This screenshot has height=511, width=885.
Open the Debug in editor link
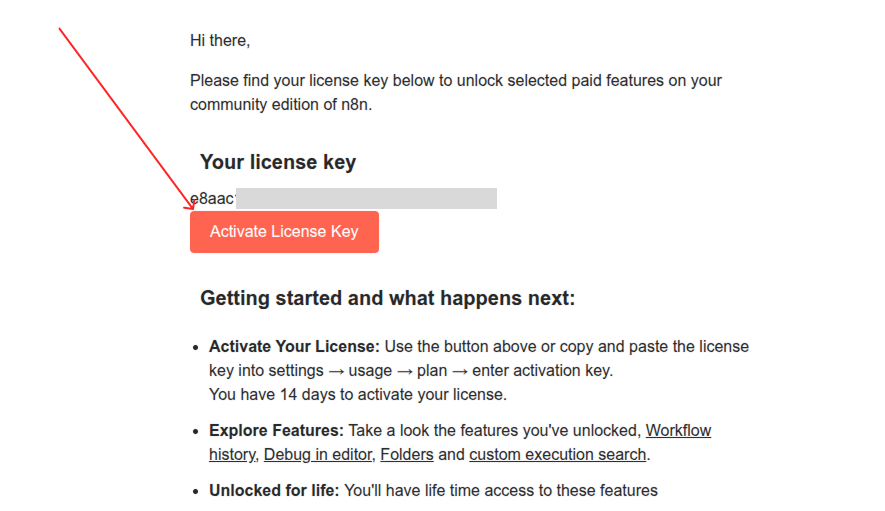pos(318,455)
